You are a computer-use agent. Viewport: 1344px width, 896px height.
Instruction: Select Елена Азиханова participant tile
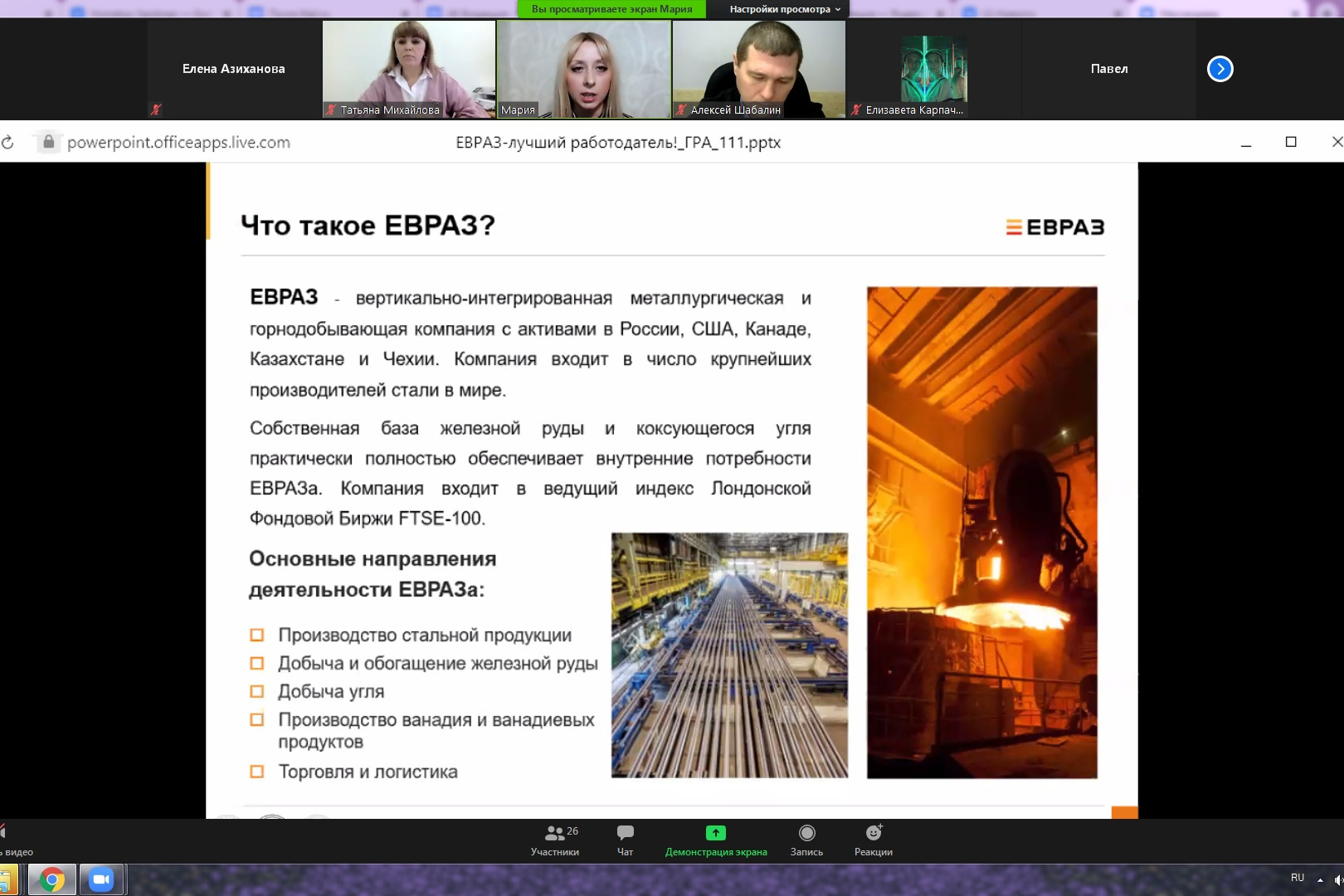[x=234, y=69]
